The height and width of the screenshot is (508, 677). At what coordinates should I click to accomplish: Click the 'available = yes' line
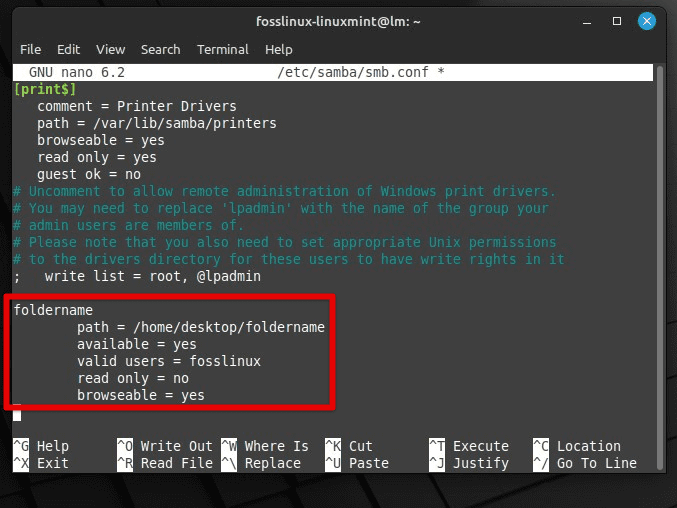[137, 344]
